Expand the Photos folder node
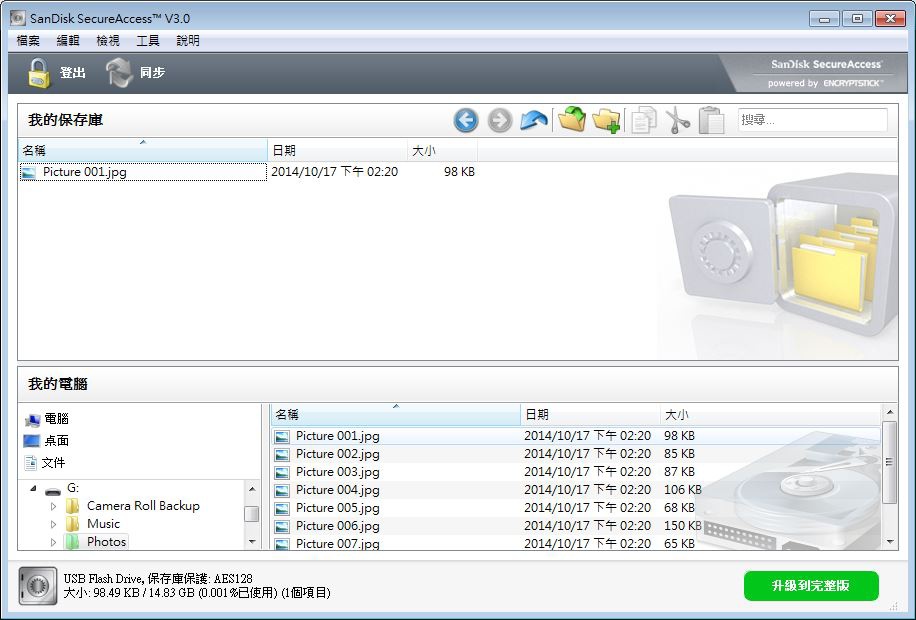Viewport: 916px width, 620px height. pos(53,542)
